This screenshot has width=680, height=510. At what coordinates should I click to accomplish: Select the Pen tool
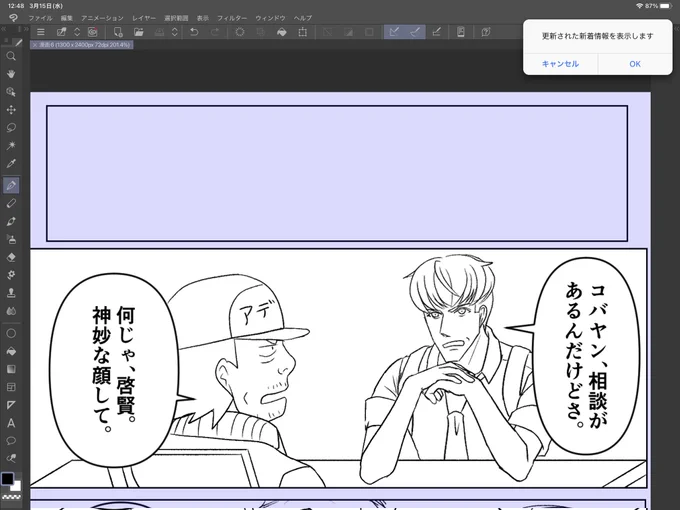(x=11, y=185)
